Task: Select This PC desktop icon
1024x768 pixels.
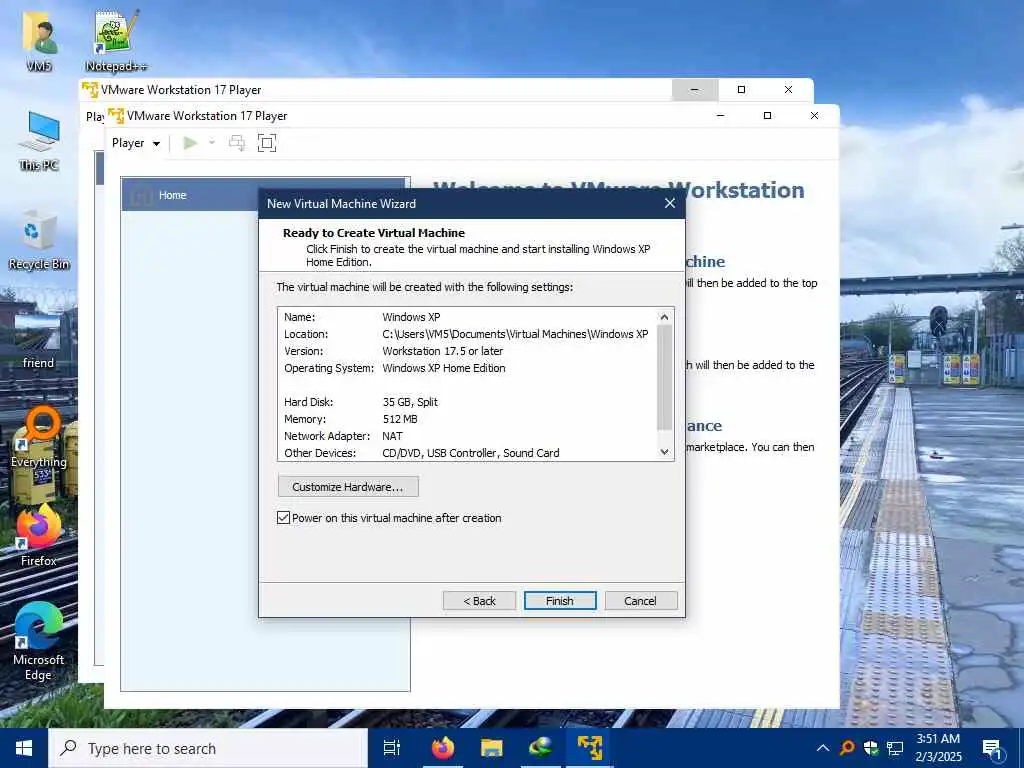Action: pos(39,140)
